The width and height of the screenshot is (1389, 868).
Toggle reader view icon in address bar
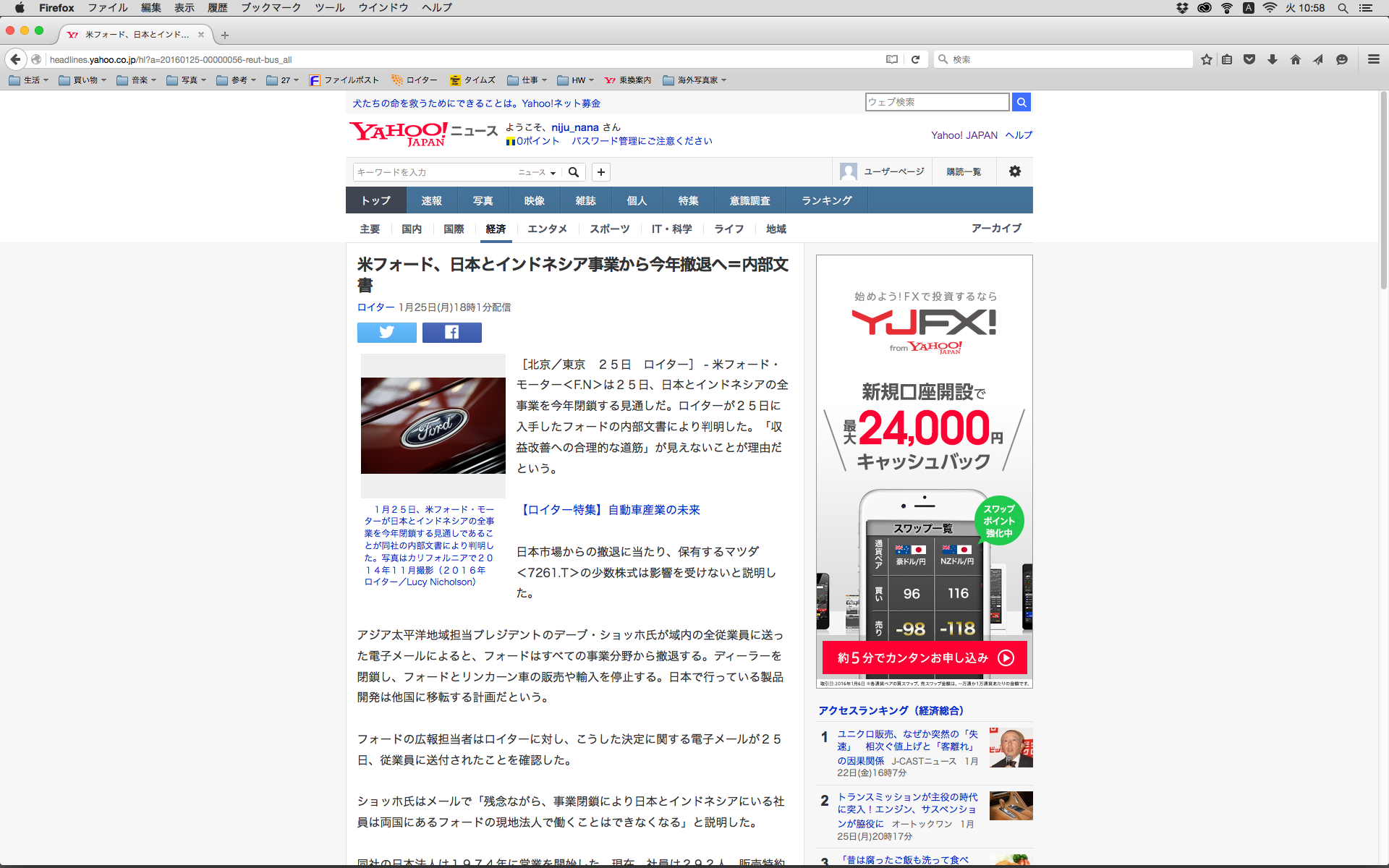(x=892, y=59)
